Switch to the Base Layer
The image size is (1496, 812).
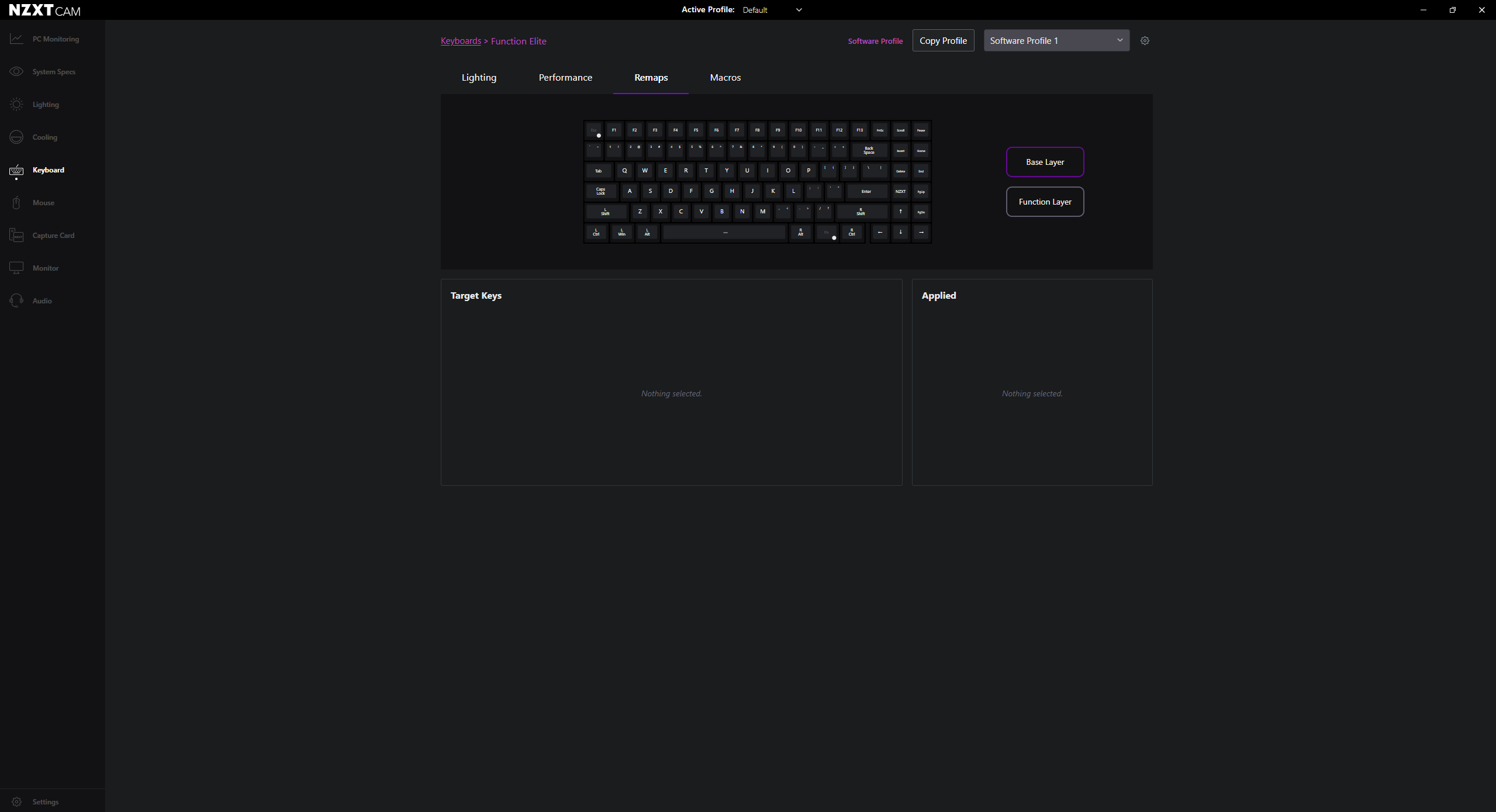coord(1045,162)
